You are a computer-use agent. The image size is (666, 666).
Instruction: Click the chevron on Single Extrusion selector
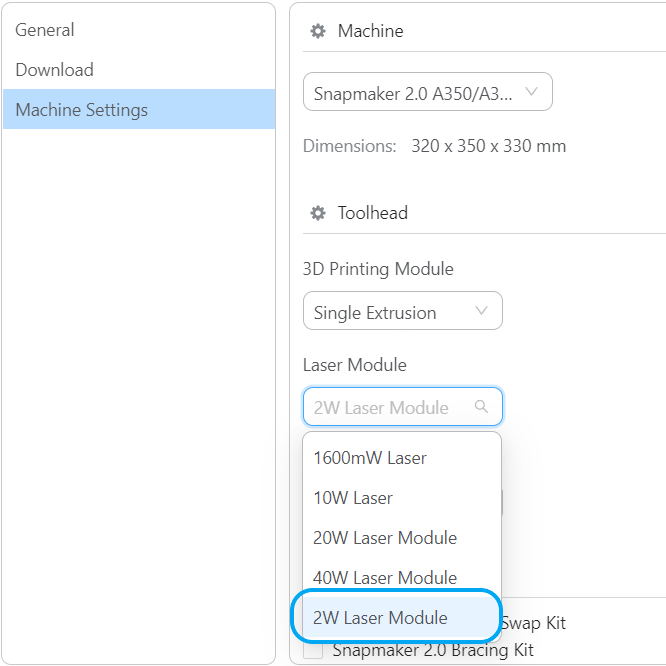tap(482, 311)
